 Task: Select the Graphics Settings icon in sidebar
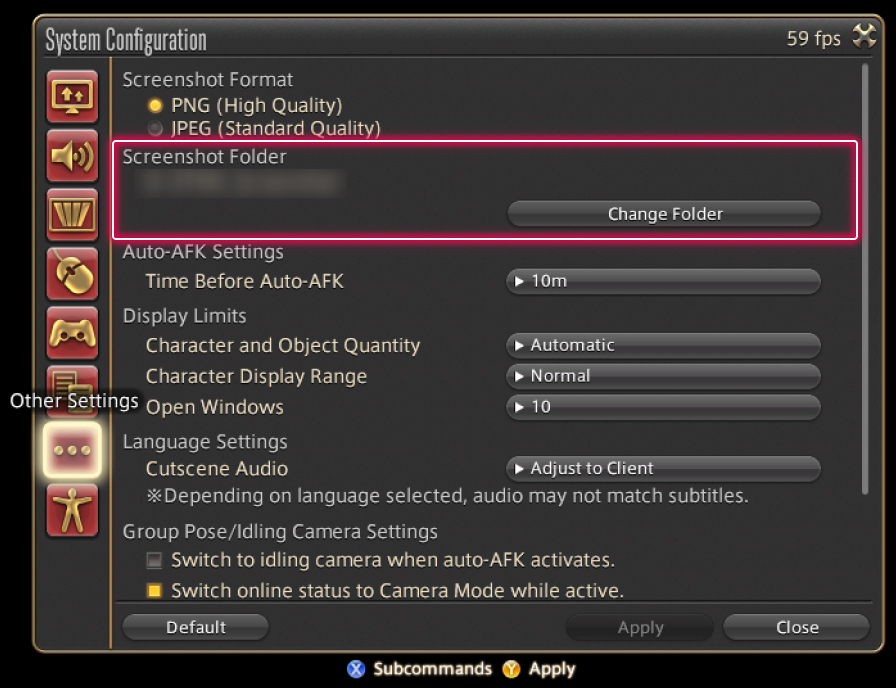coord(72,215)
